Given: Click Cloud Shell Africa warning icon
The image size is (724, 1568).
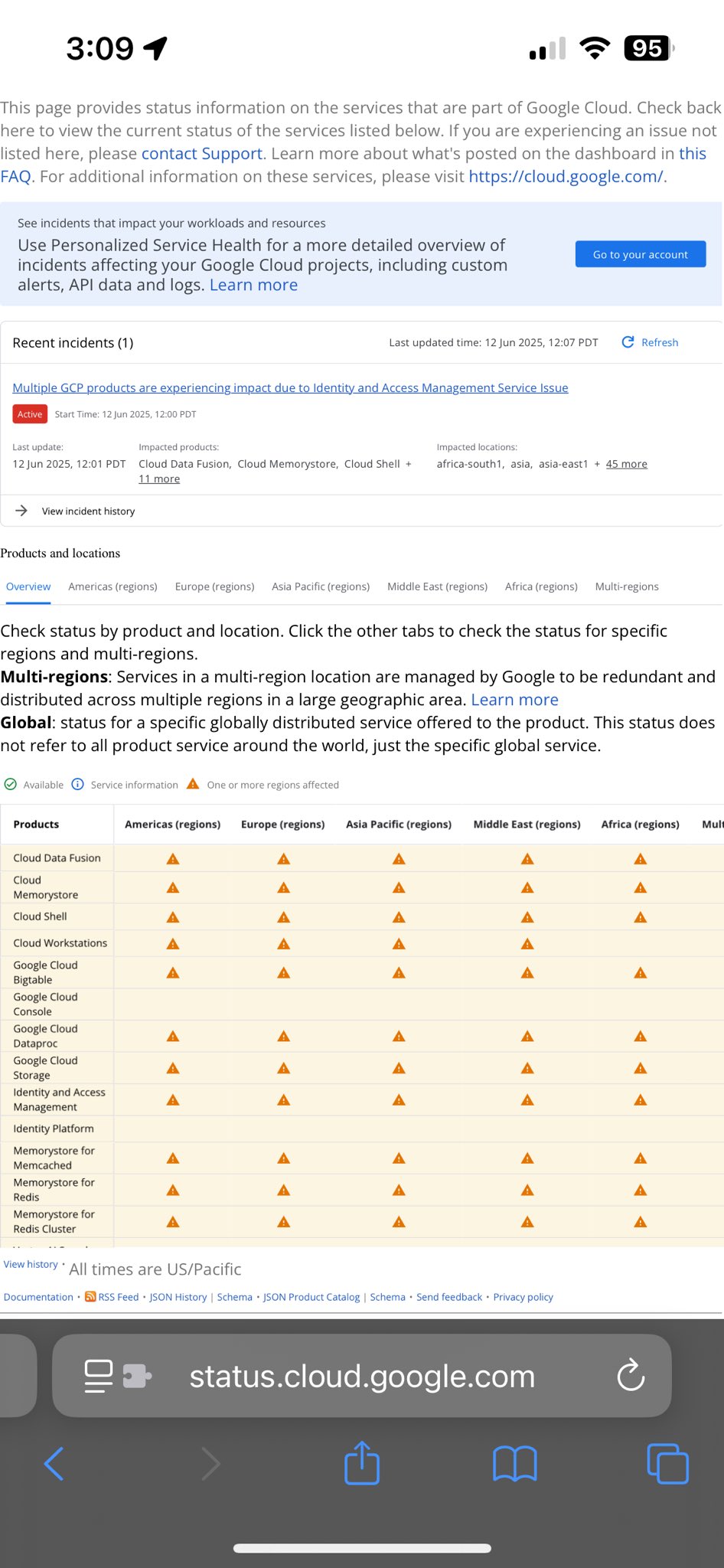Looking at the screenshot, I should tap(641, 917).
